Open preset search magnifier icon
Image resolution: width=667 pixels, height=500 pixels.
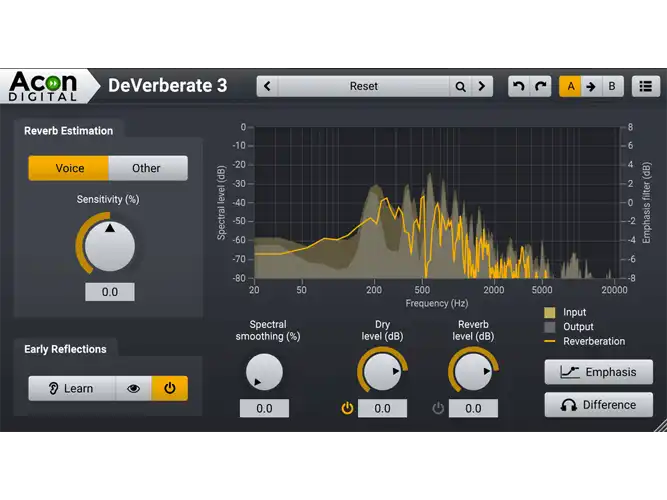[x=460, y=86]
